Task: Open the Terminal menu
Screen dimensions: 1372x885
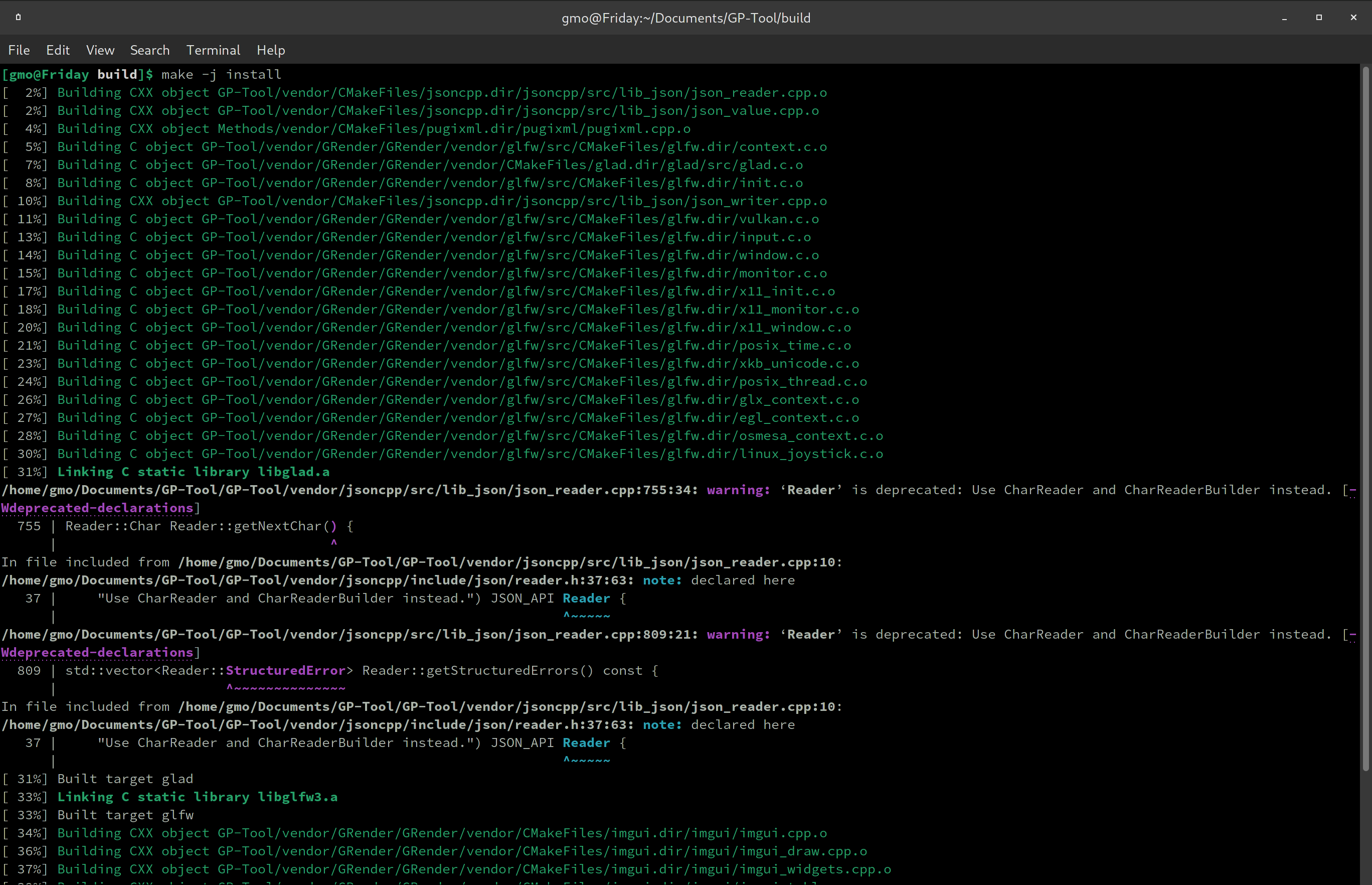Action: (x=213, y=50)
